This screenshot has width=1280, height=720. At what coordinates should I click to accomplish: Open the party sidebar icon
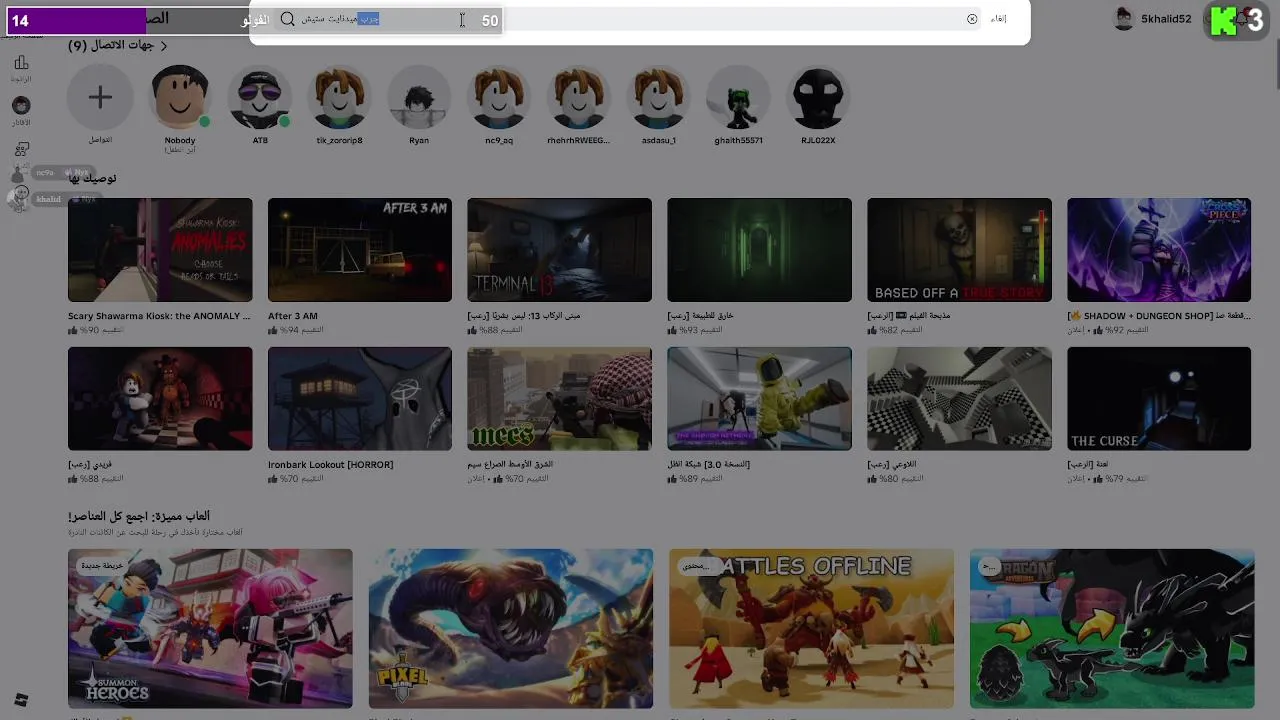[x=21, y=149]
